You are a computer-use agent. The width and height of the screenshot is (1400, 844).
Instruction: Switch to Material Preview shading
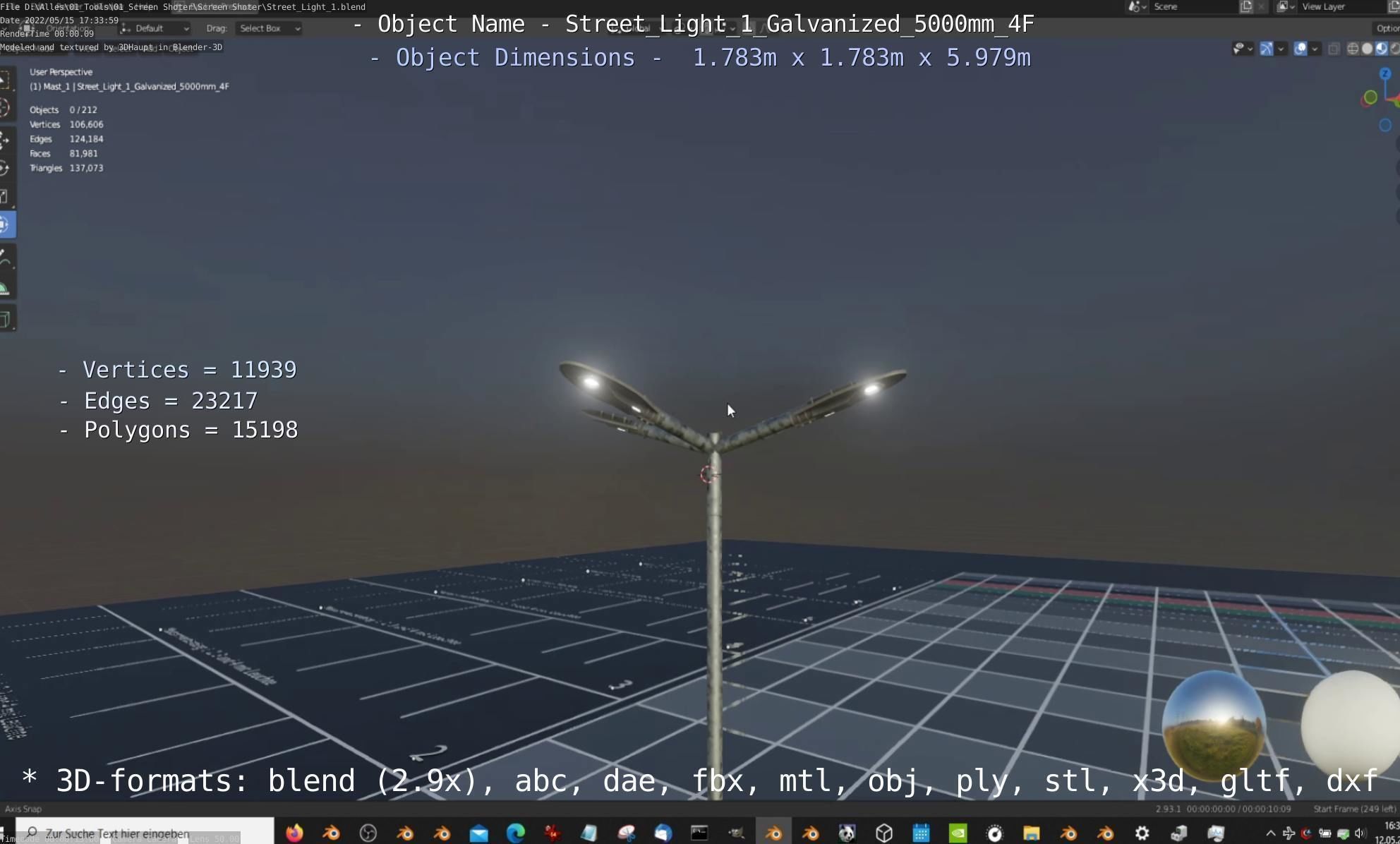tap(1381, 49)
